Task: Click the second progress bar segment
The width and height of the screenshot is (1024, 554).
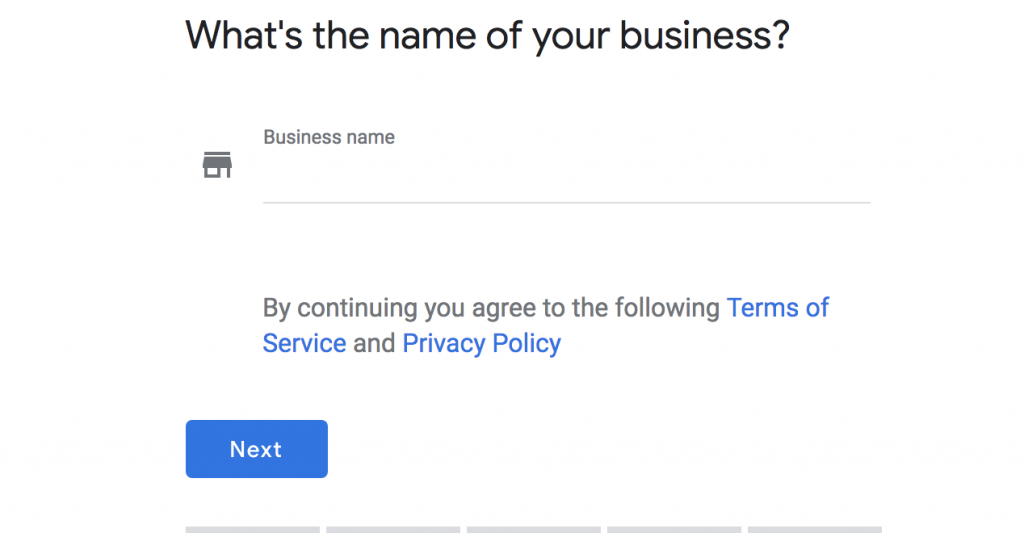Action: pyautogui.click(x=393, y=530)
